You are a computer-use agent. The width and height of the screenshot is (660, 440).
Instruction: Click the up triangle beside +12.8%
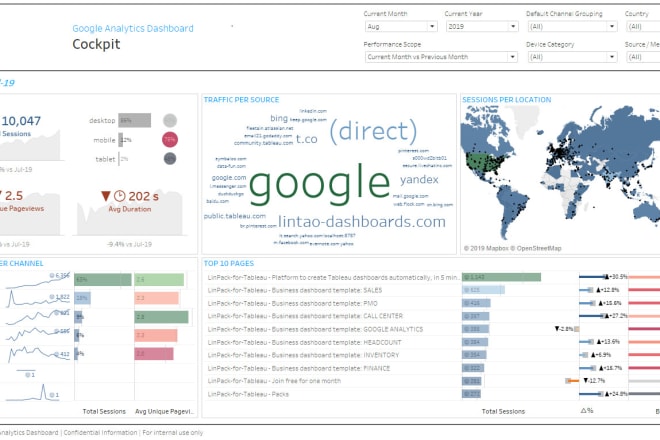[x=599, y=290]
